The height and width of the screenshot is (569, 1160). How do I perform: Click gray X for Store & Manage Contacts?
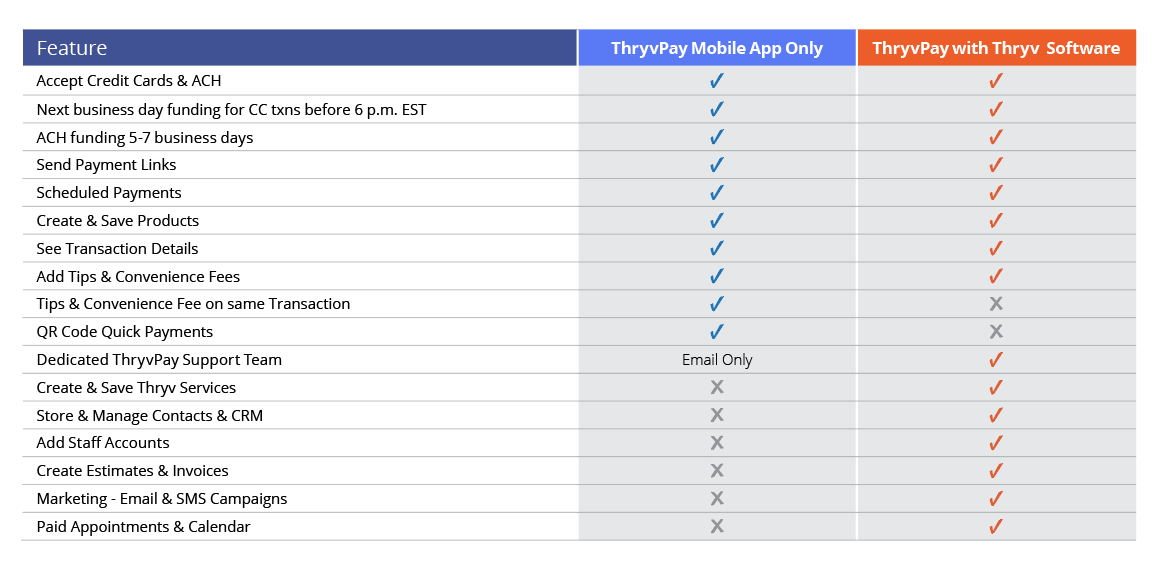tap(716, 415)
